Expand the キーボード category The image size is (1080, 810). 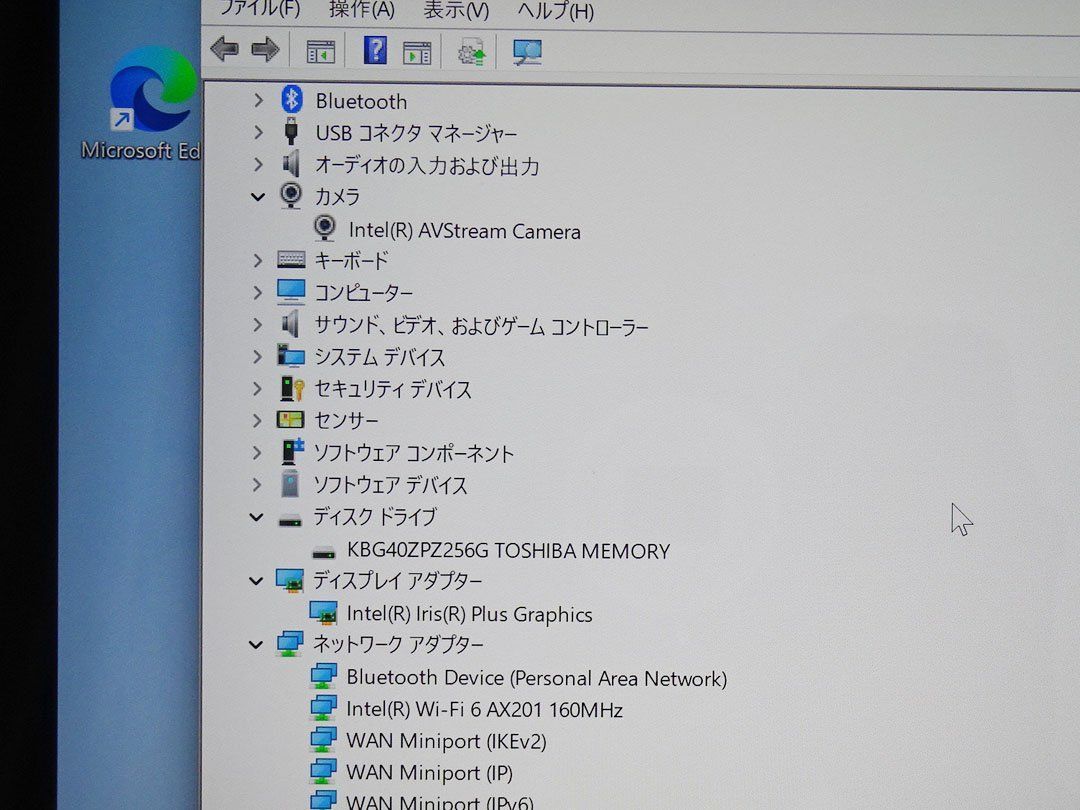coord(258,261)
